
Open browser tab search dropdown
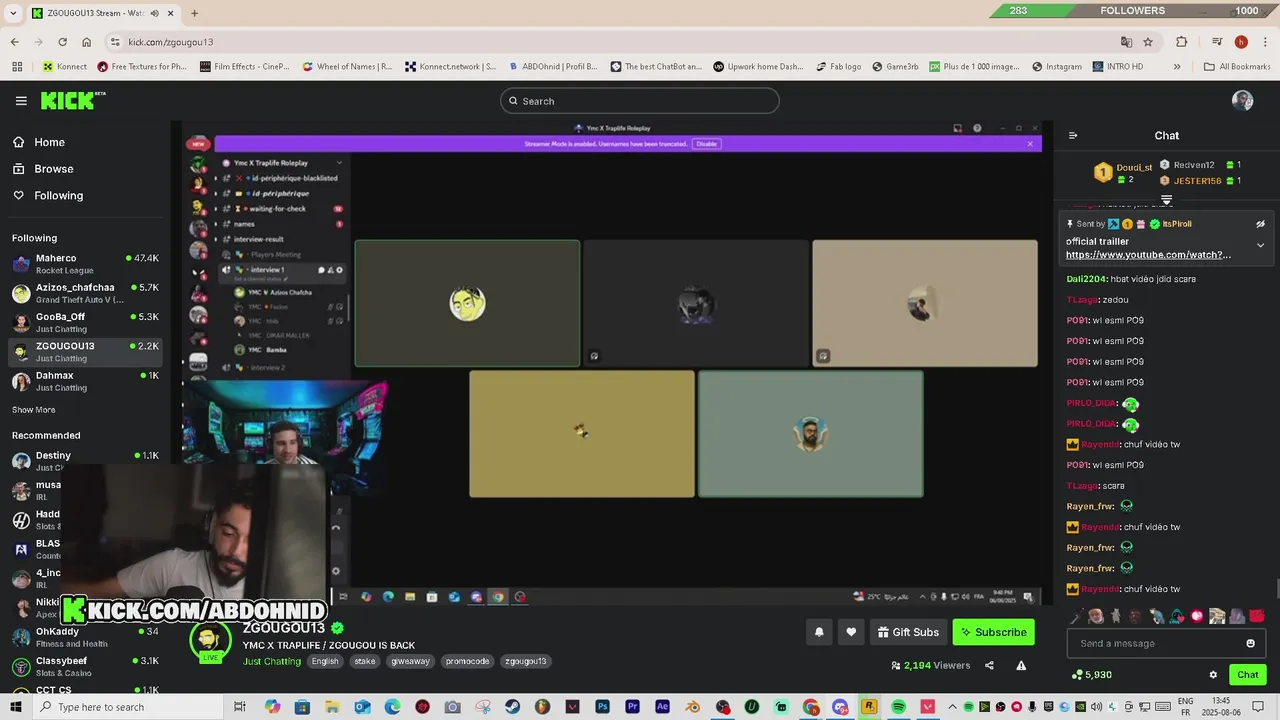click(13, 13)
